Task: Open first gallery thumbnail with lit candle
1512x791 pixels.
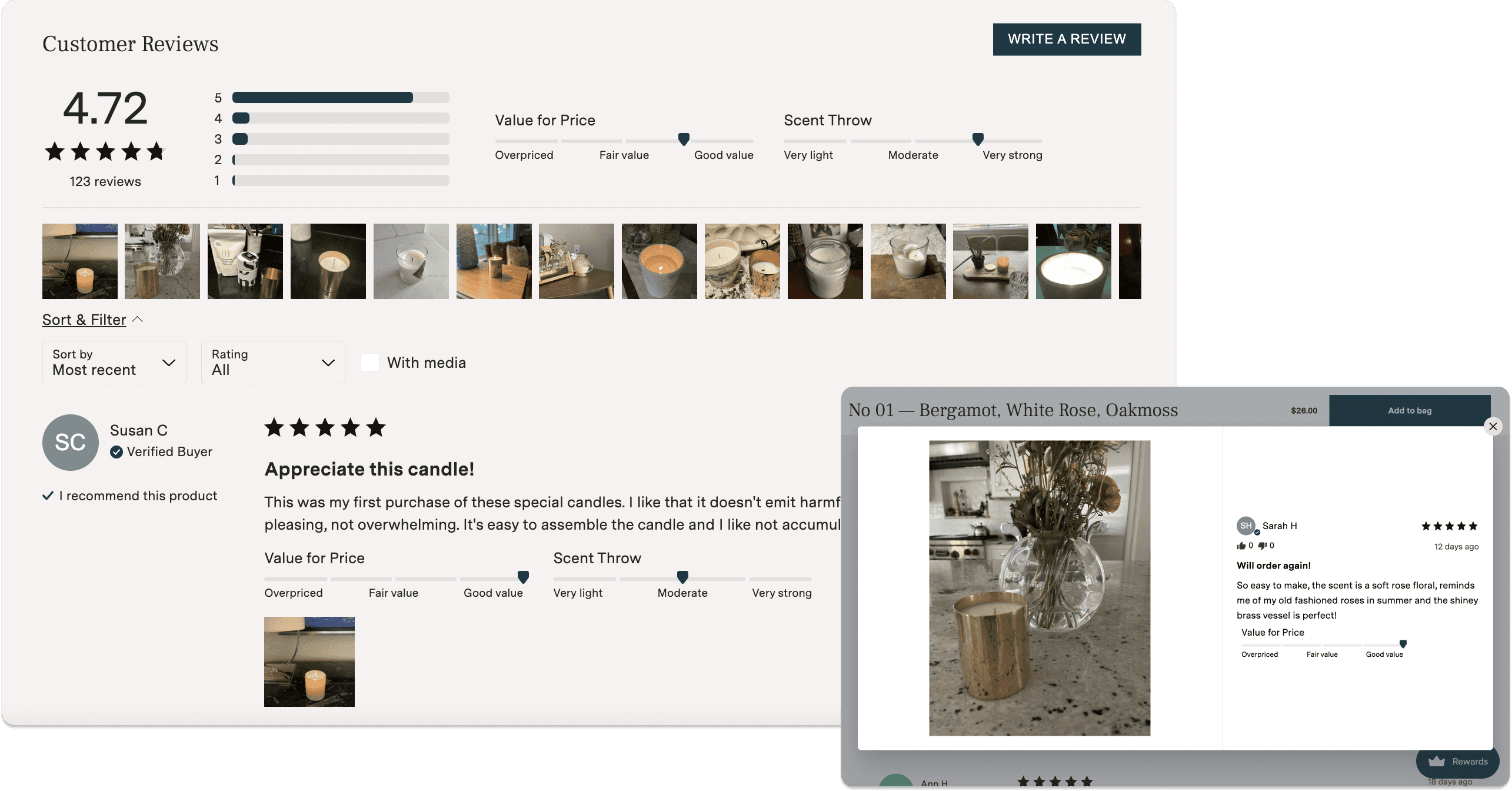Action: (80, 261)
